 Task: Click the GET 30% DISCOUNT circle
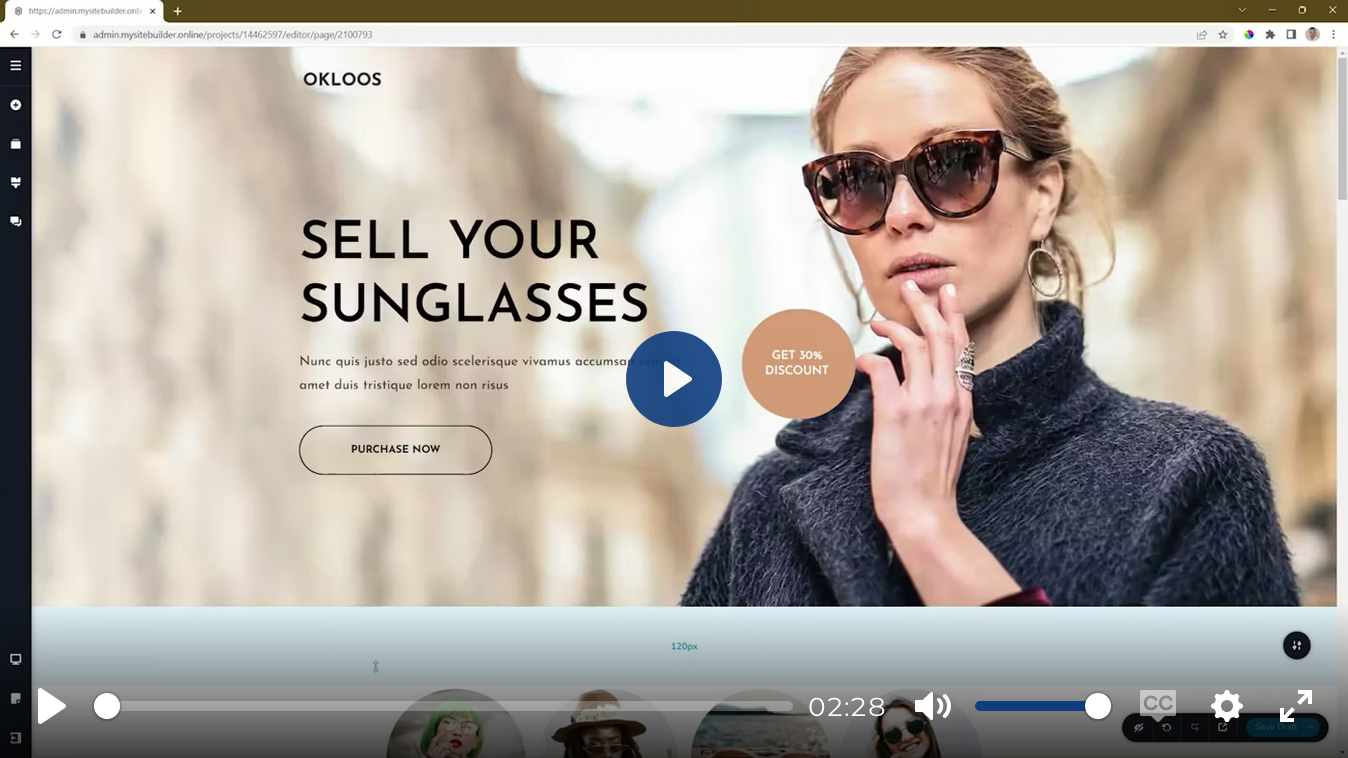click(x=798, y=363)
